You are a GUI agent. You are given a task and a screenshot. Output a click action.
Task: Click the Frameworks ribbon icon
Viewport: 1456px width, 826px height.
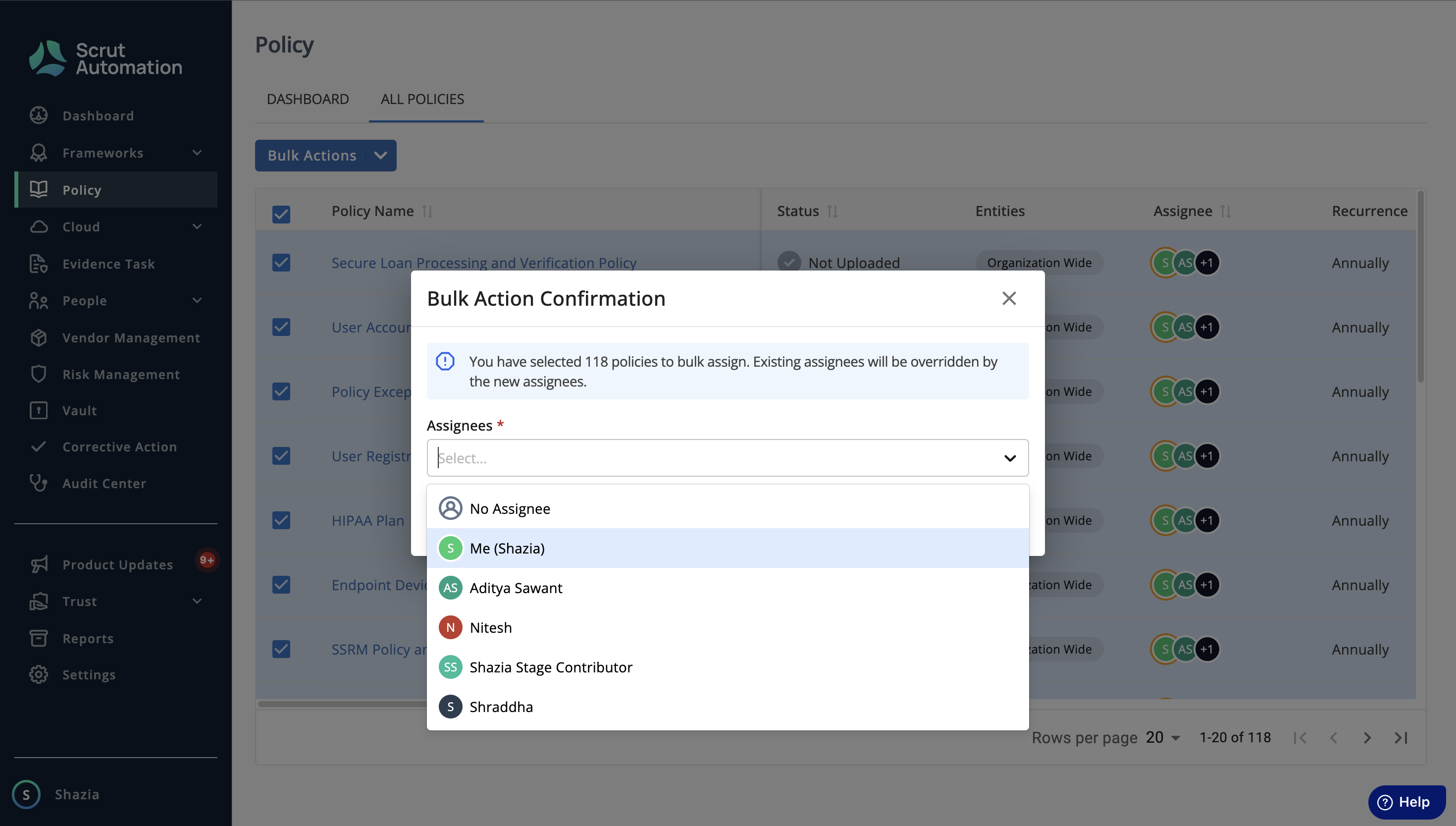pyautogui.click(x=39, y=153)
